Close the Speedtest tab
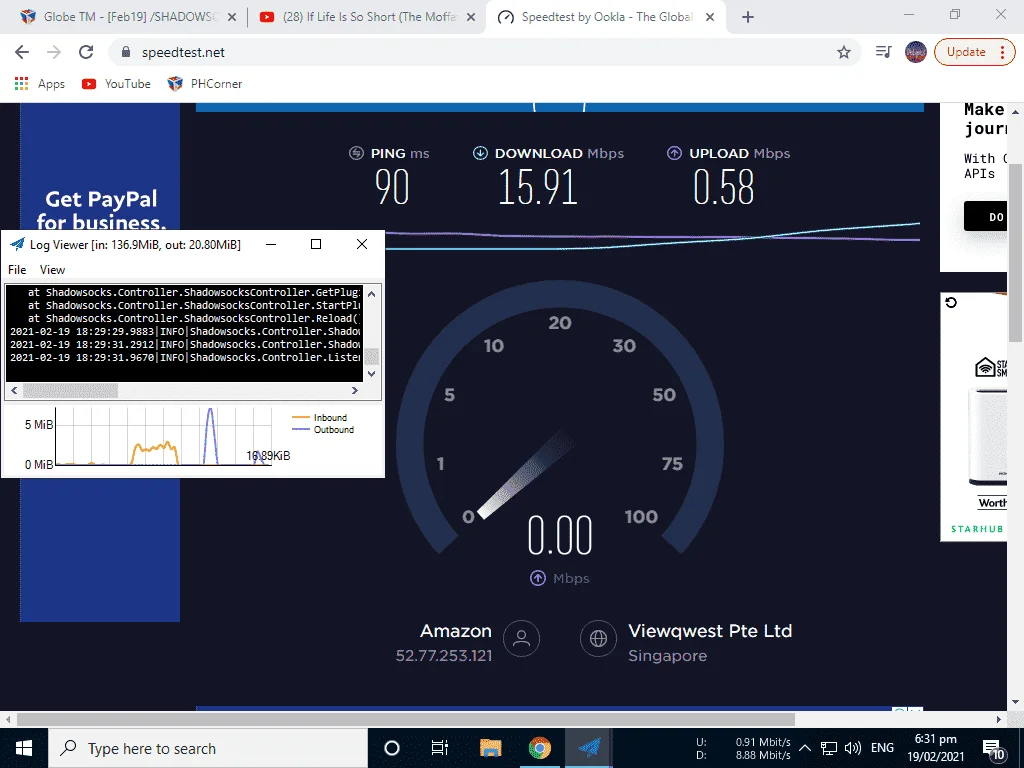The height and width of the screenshot is (768, 1024). coord(711,18)
